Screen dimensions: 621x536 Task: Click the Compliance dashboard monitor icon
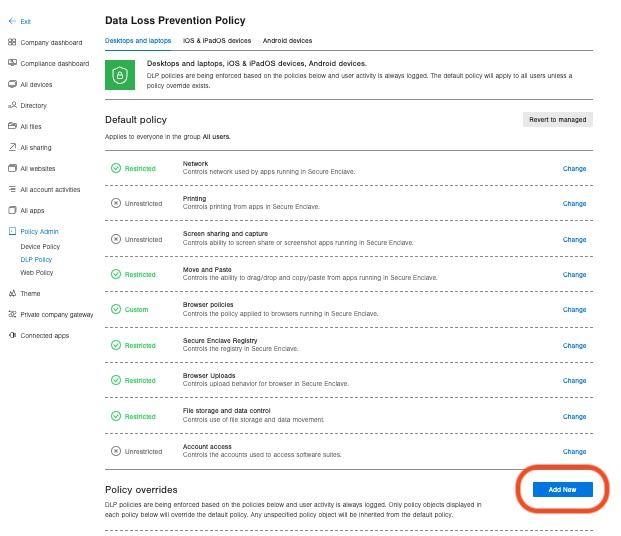[12, 63]
